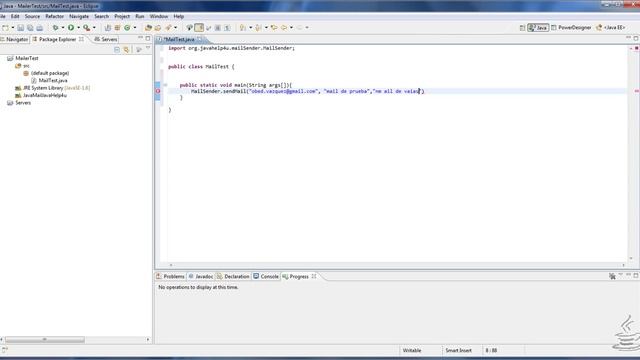Click the Debug bug icon
Image resolution: width=640 pixels, height=360 pixels.
[56, 27]
